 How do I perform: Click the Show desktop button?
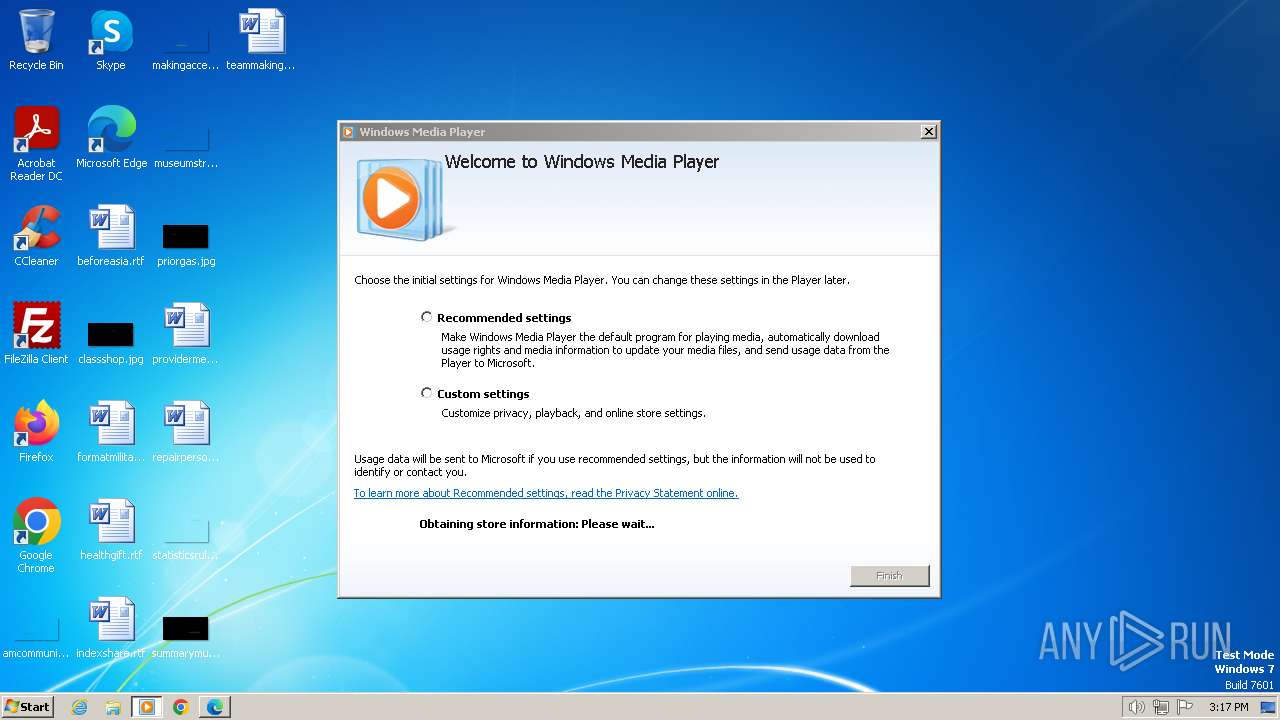pos(1268,707)
